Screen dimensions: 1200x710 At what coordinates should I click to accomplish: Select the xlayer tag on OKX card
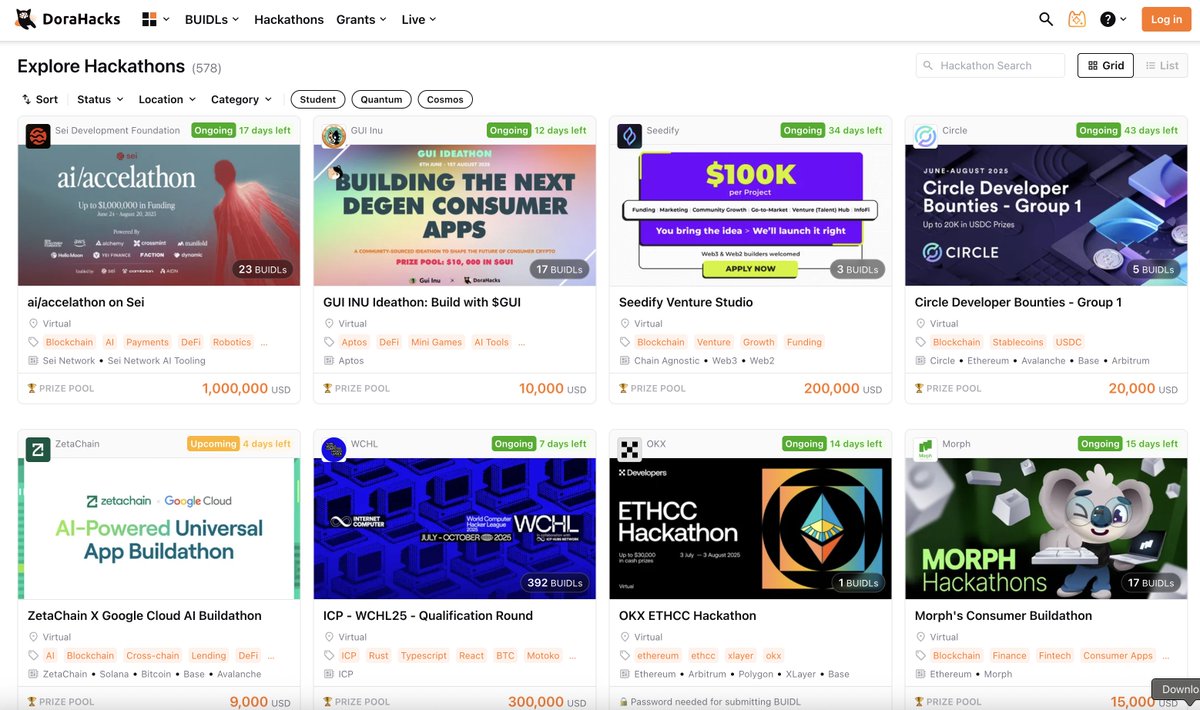pos(741,656)
